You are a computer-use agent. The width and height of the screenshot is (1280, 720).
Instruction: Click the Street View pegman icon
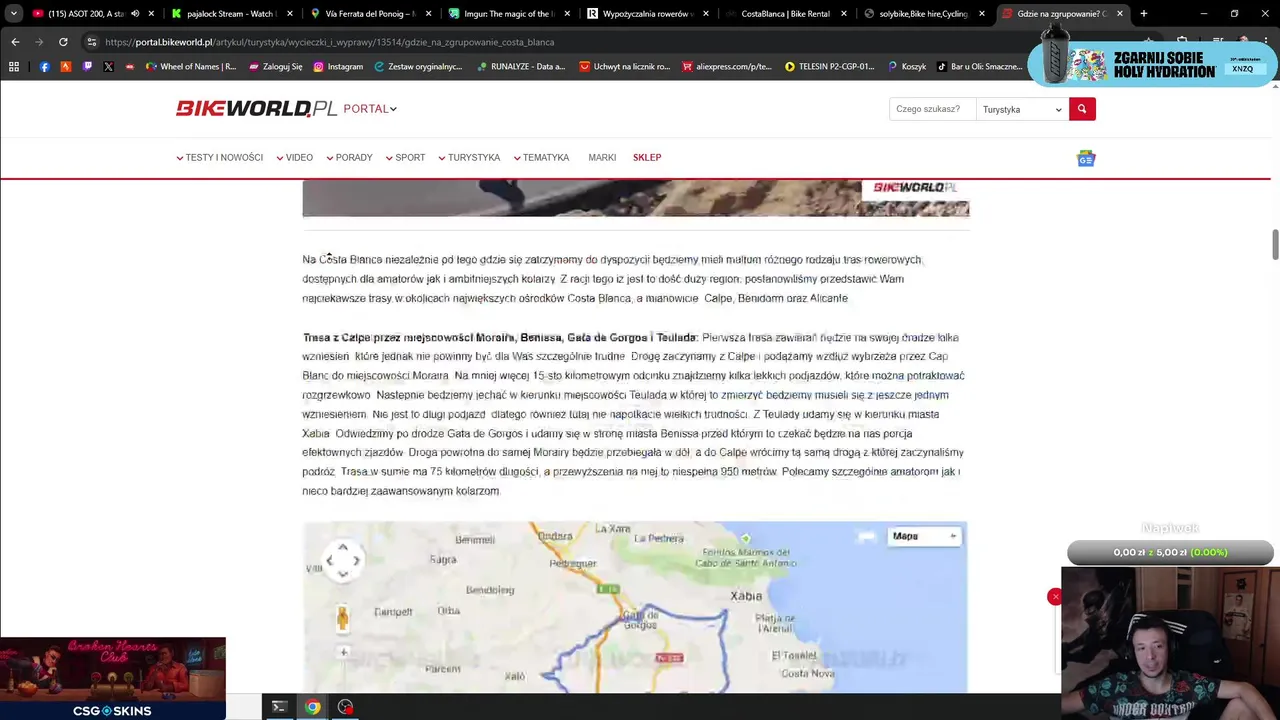[x=343, y=619]
